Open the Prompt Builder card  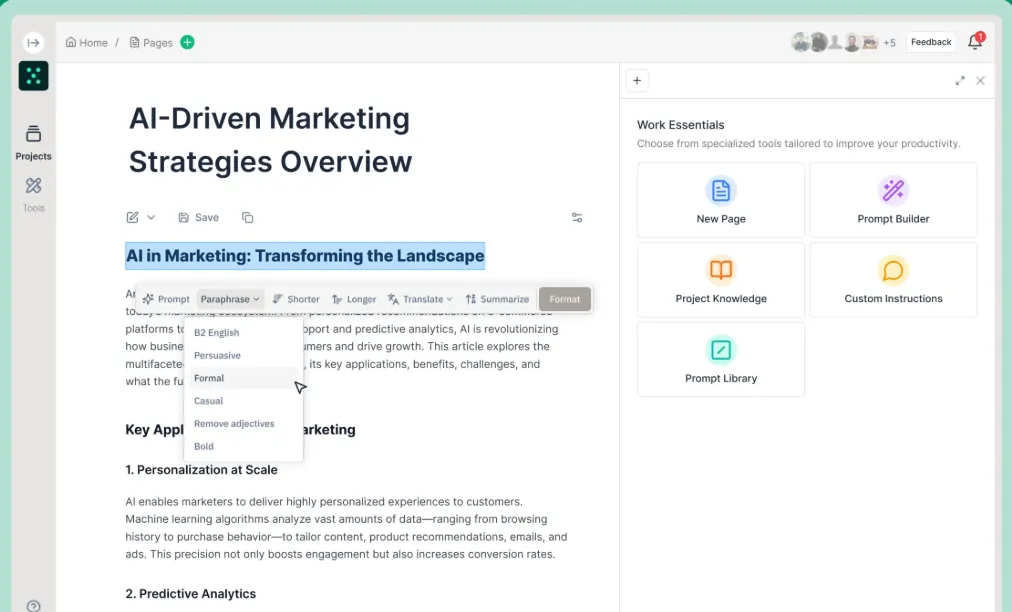[893, 200]
